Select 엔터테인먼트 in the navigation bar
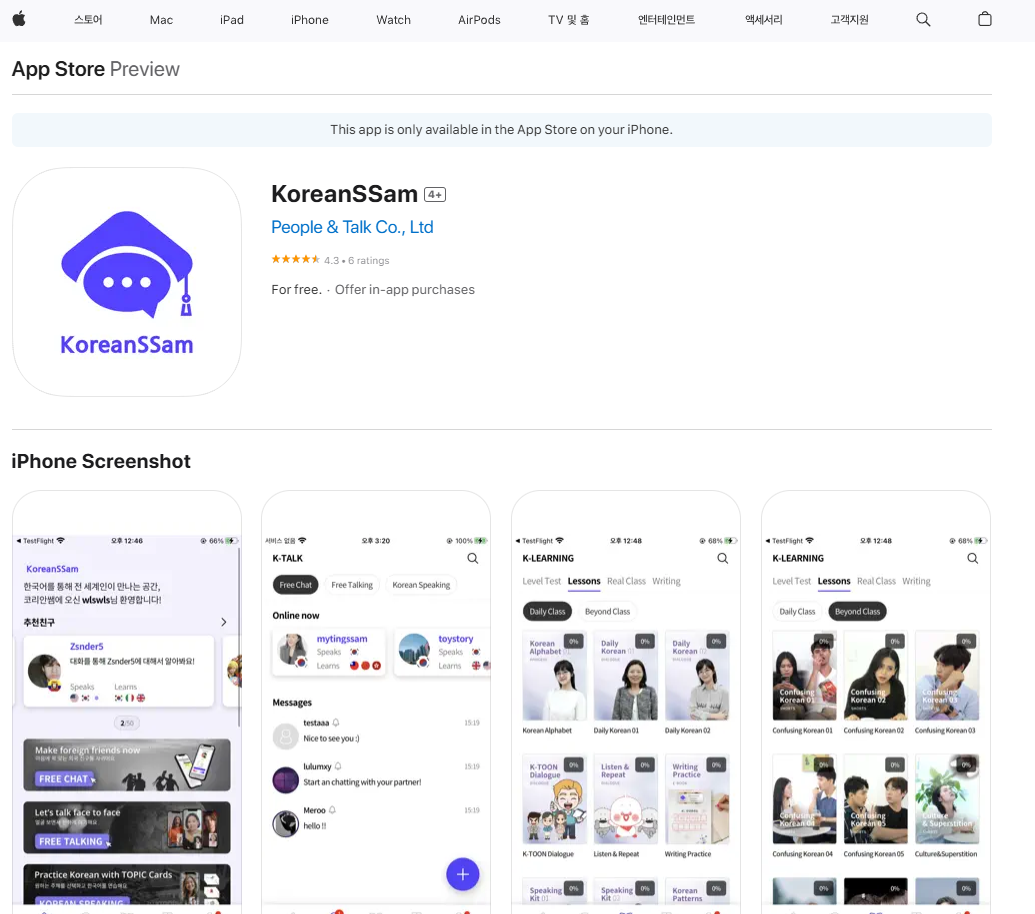Screen dimensions: 1035x914 667,20
